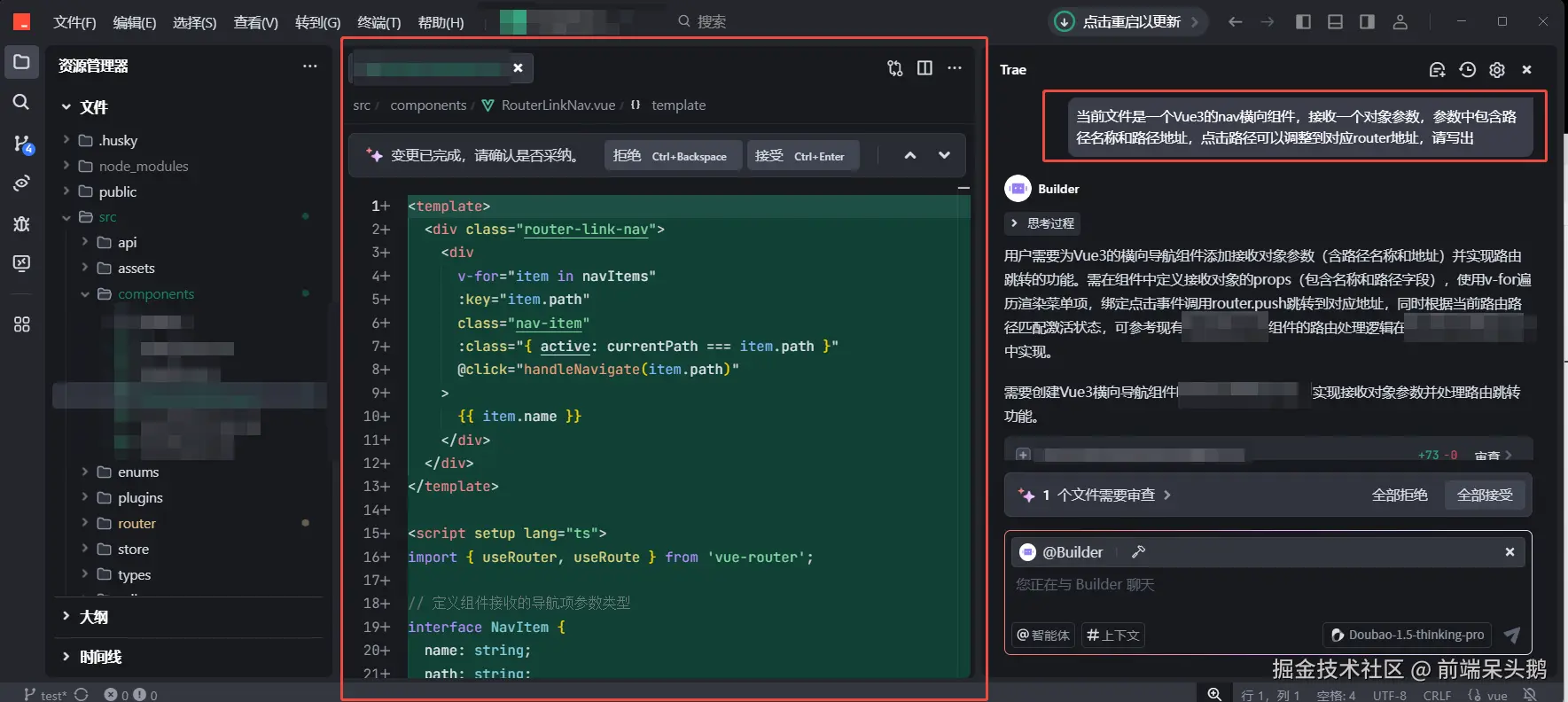Open the eye-shaped preview icon in activity bar
The width and height of the screenshot is (1568, 702).
click(x=21, y=183)
